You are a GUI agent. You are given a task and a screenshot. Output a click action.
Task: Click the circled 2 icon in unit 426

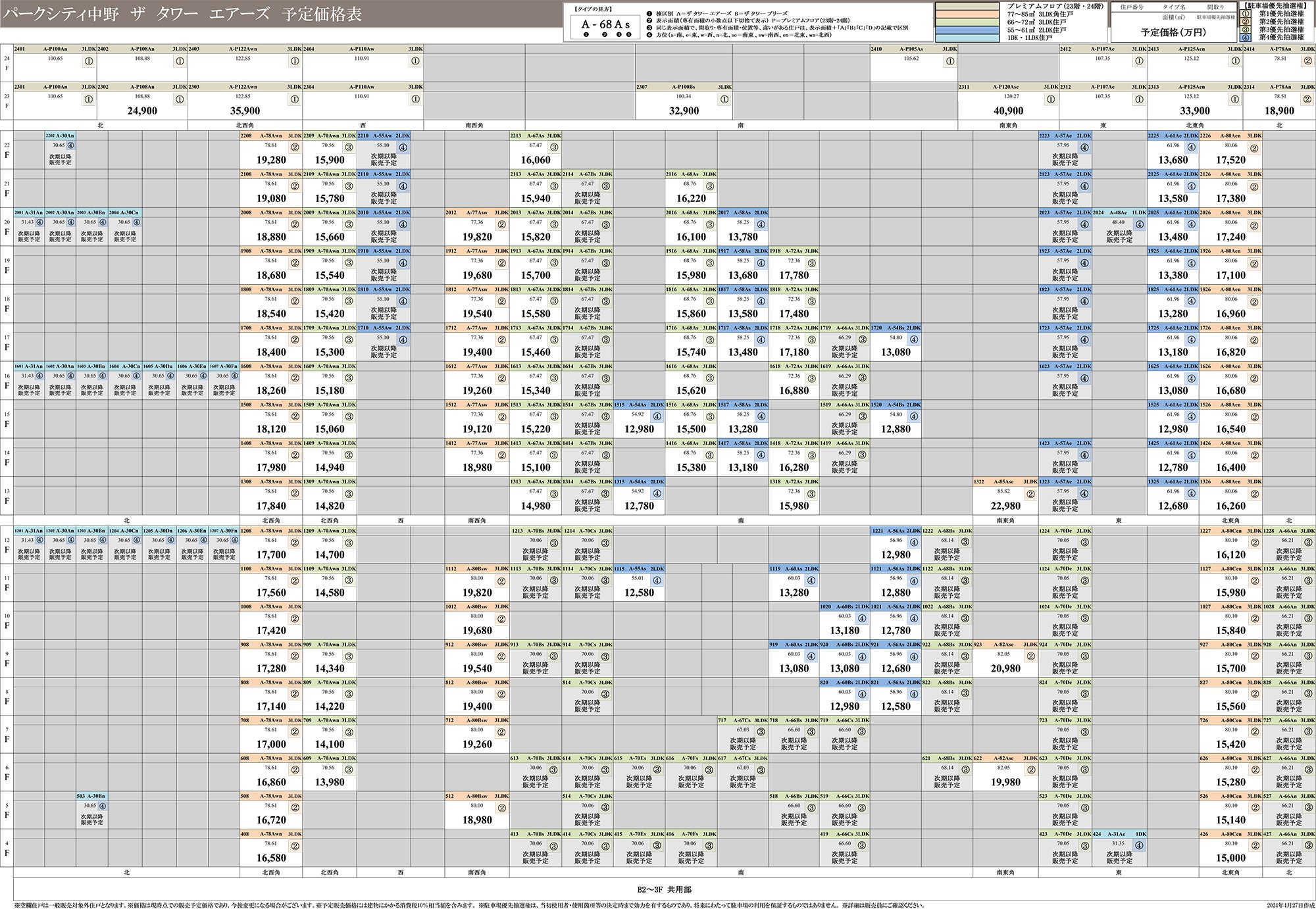point(1254,846)
